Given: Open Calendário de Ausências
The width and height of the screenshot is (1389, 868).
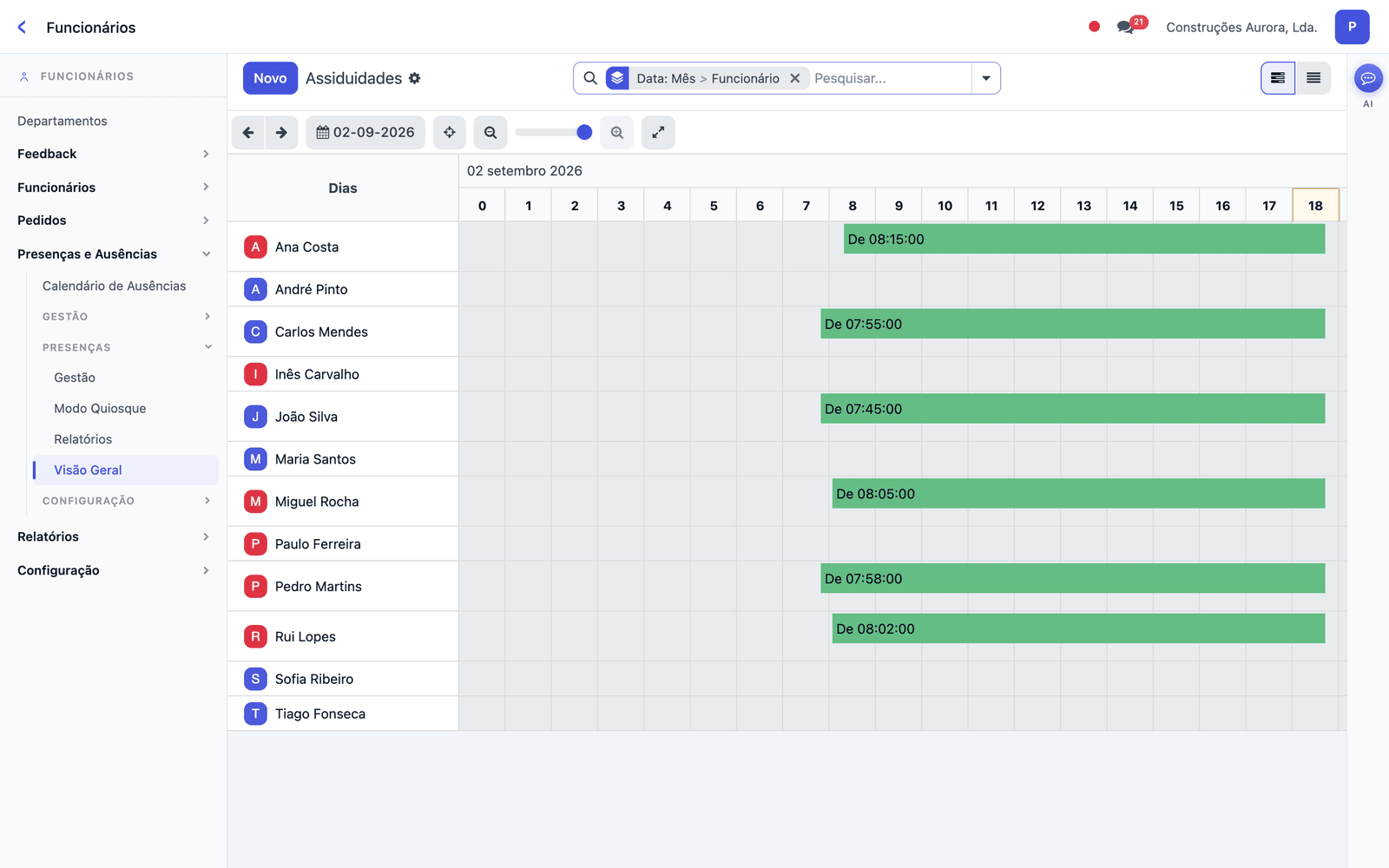Looking at the screenshot, I should pyautogui.click(x=115, y=286).
